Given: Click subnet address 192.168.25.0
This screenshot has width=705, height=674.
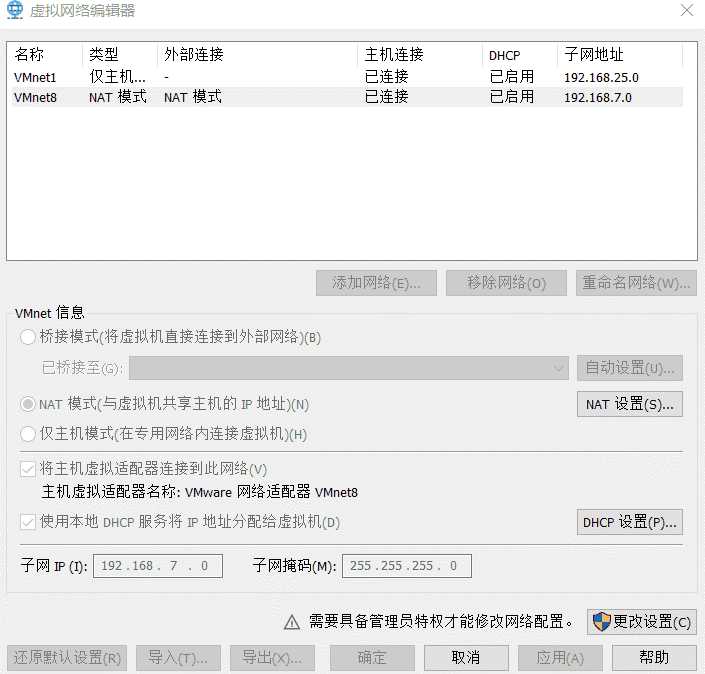Looking at the screenshot, I should point(601,77).
